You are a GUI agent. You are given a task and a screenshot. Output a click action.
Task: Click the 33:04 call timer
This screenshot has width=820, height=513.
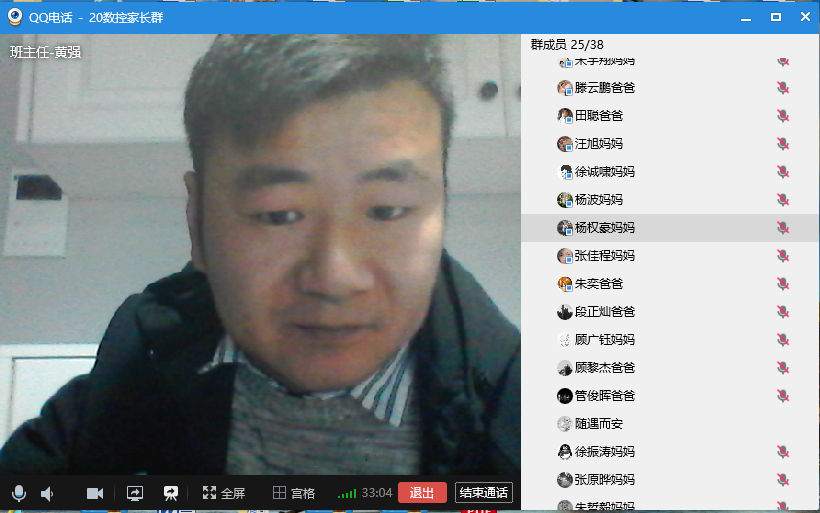pyautogui.click(x=377, y=493)
